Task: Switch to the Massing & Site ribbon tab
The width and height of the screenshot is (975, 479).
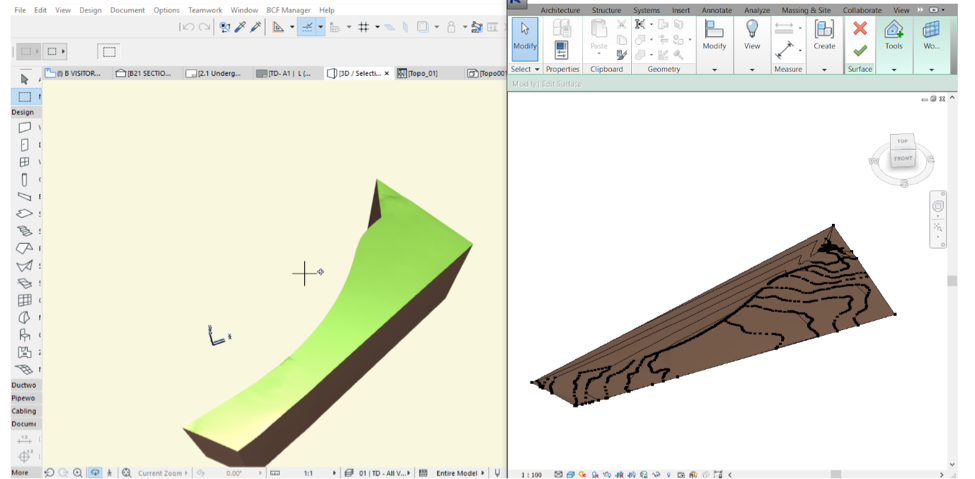Action: click(x=806, y=10)
